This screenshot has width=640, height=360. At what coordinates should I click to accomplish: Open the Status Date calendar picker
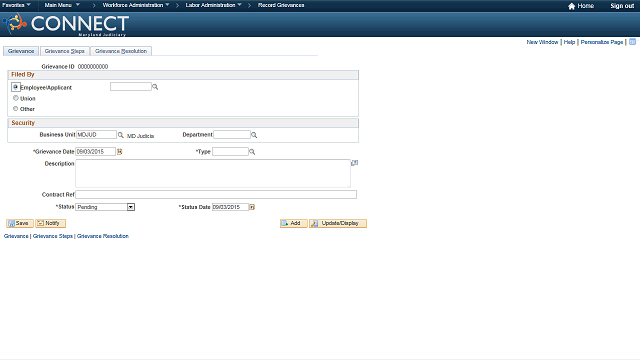coord(252,207)
